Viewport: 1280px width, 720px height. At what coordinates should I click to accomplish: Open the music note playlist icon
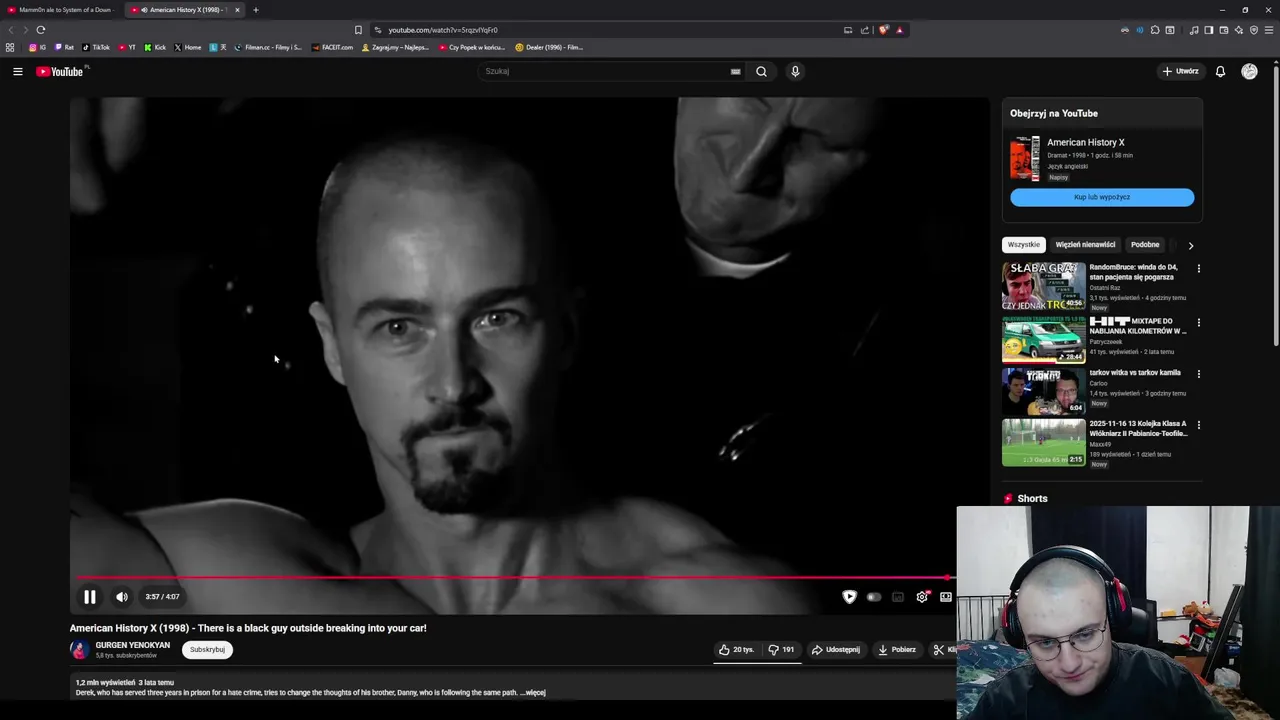click(1194, 30)
